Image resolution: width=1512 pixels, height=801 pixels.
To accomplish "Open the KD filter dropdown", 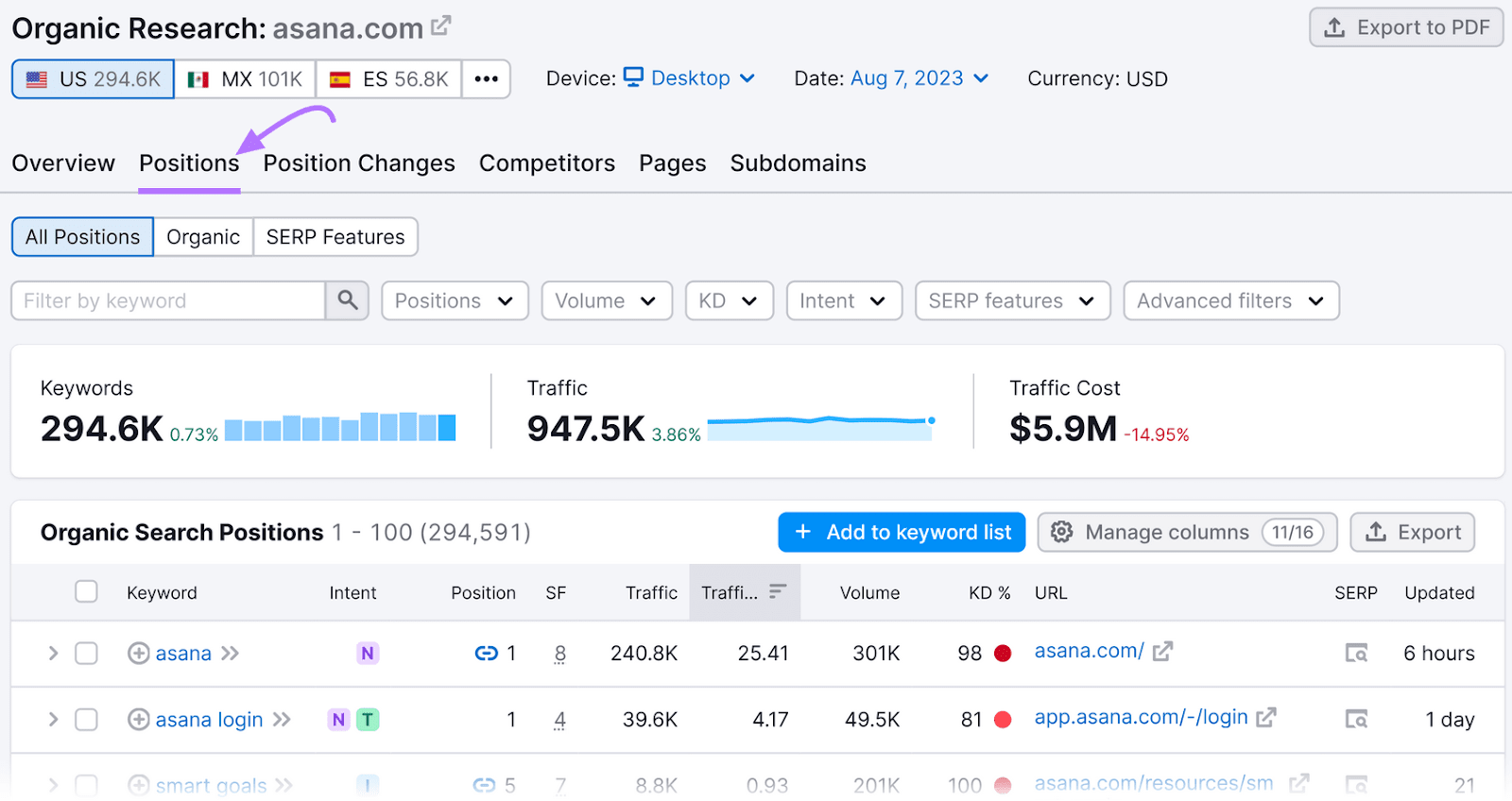I will [x=730, y=300].
